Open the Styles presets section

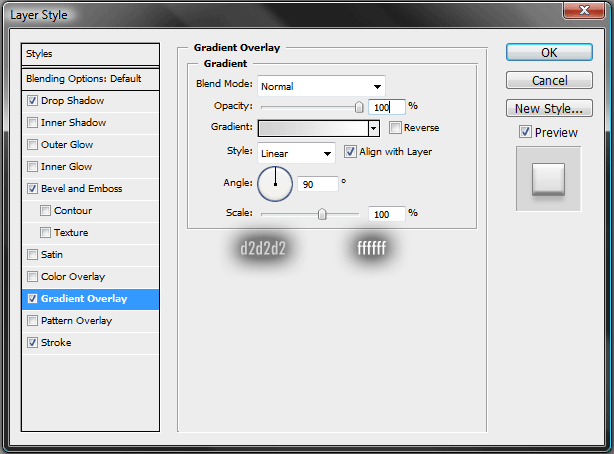[90, 54]
